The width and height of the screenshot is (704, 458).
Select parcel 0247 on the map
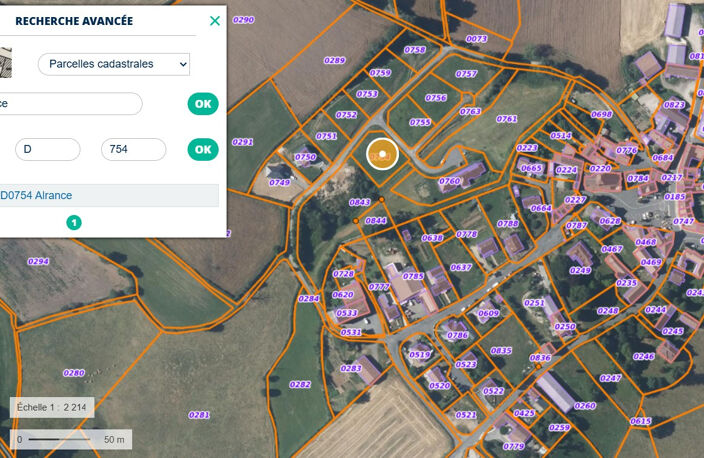click(611, 378)
